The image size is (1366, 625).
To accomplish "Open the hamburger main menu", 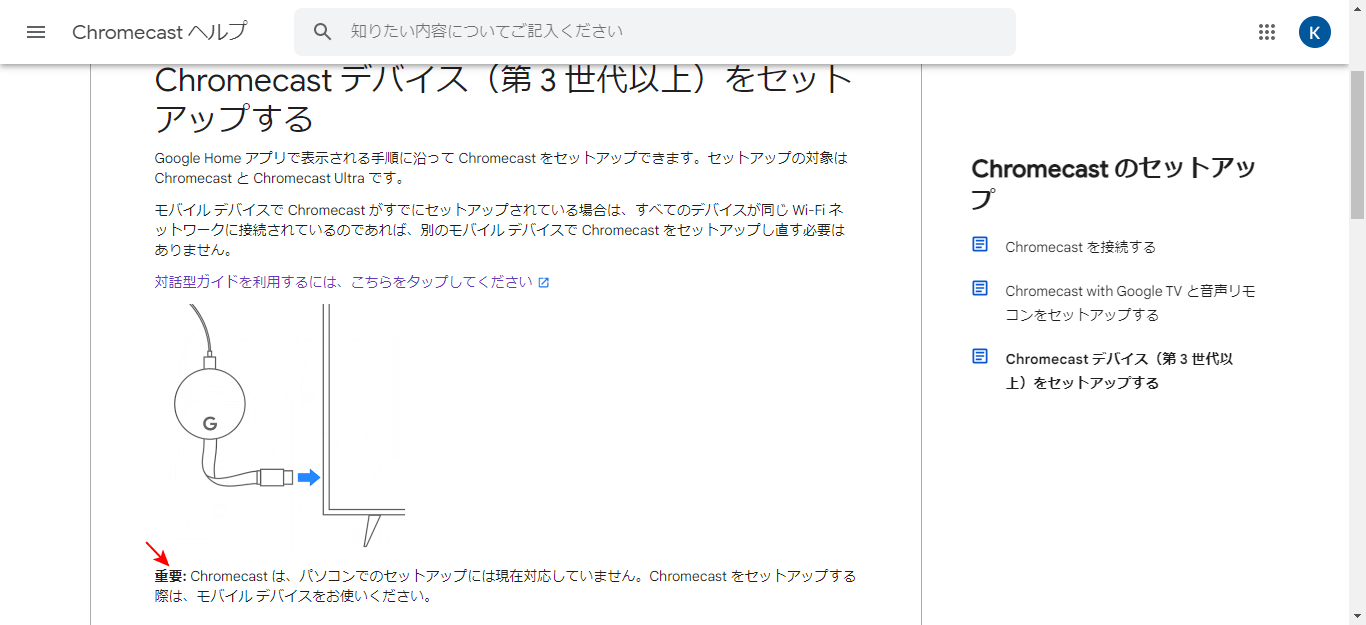I will (36, 32).
